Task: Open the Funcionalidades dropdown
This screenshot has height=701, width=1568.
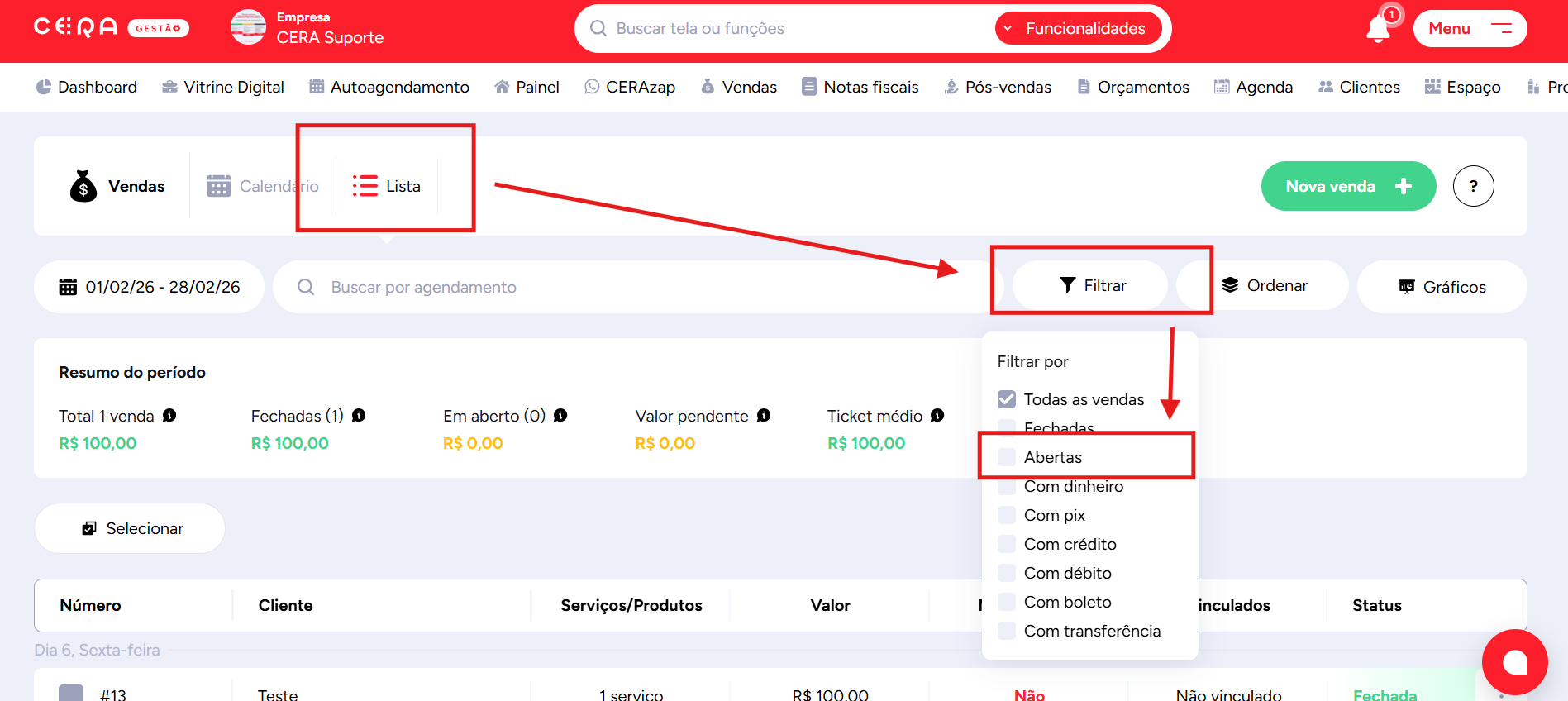Action: click(x=1078, y=29)
